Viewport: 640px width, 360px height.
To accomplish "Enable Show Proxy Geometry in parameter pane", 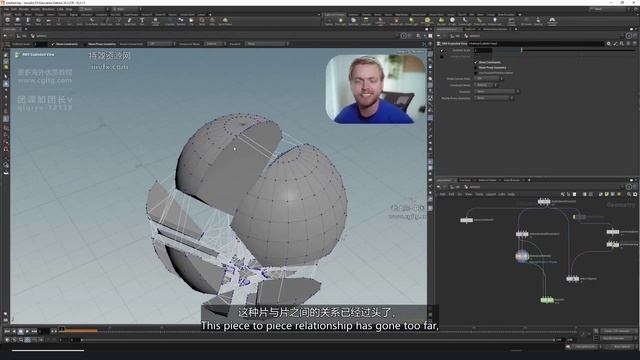I will point(476,67).
